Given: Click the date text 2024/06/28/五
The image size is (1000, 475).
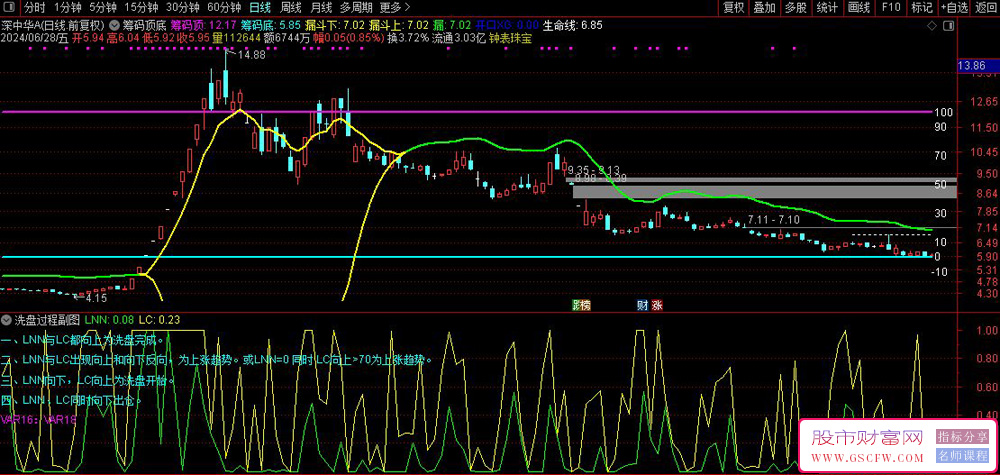Looking at the screenshot, I should tap(36, 38).
